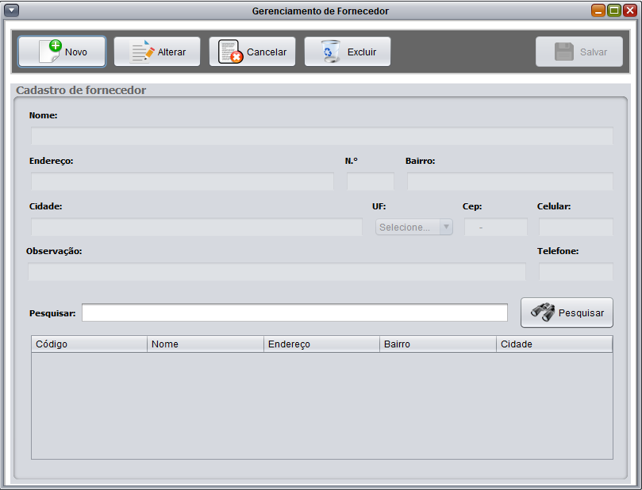Sort table by Código column header
642x490 pixels.
coord(89,344)
